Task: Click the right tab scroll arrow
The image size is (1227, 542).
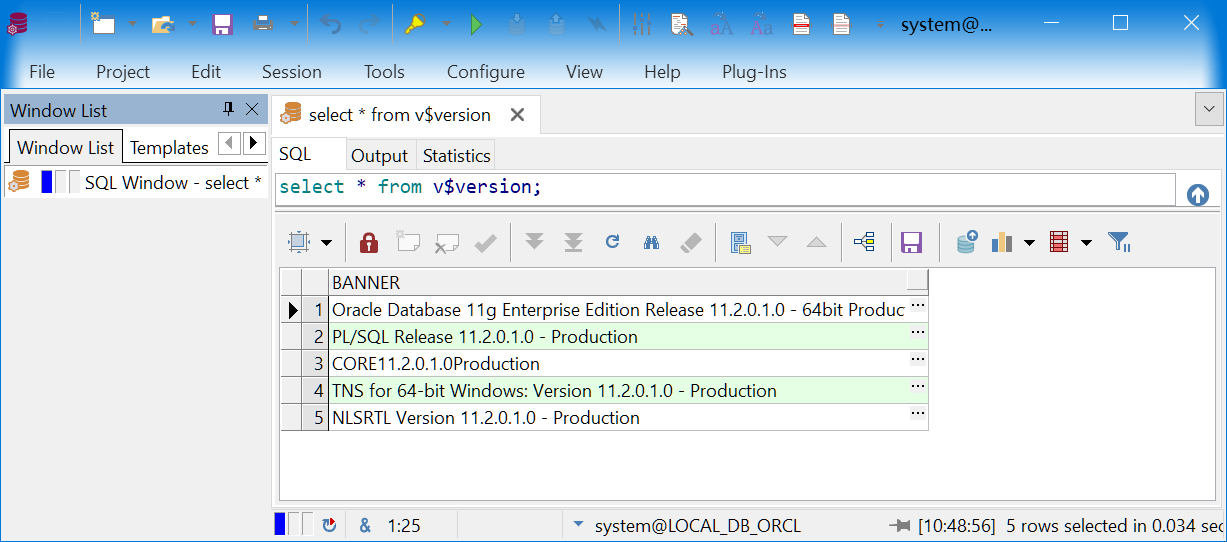Action: pos(254,143)
